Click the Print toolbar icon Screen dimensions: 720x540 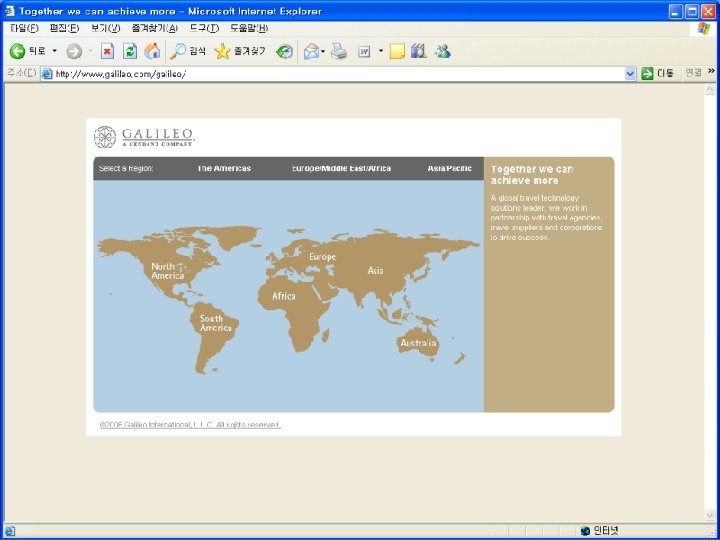[339, 51]
